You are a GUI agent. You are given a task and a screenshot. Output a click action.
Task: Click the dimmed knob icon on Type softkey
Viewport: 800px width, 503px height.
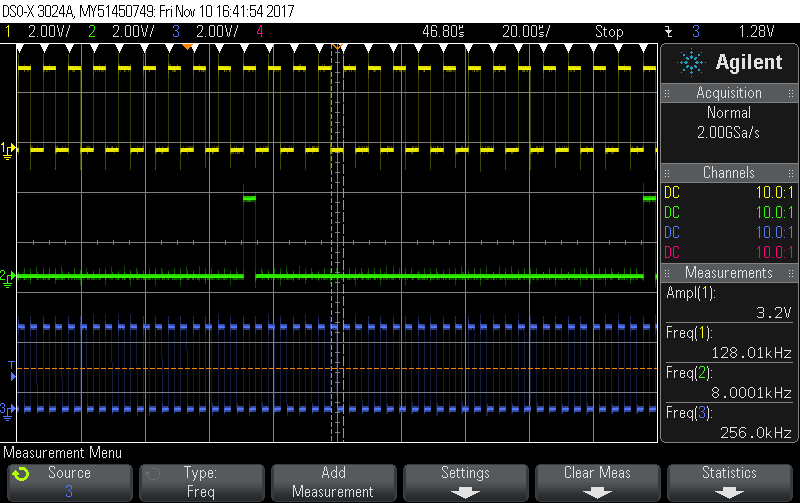[x=153, y=474]
